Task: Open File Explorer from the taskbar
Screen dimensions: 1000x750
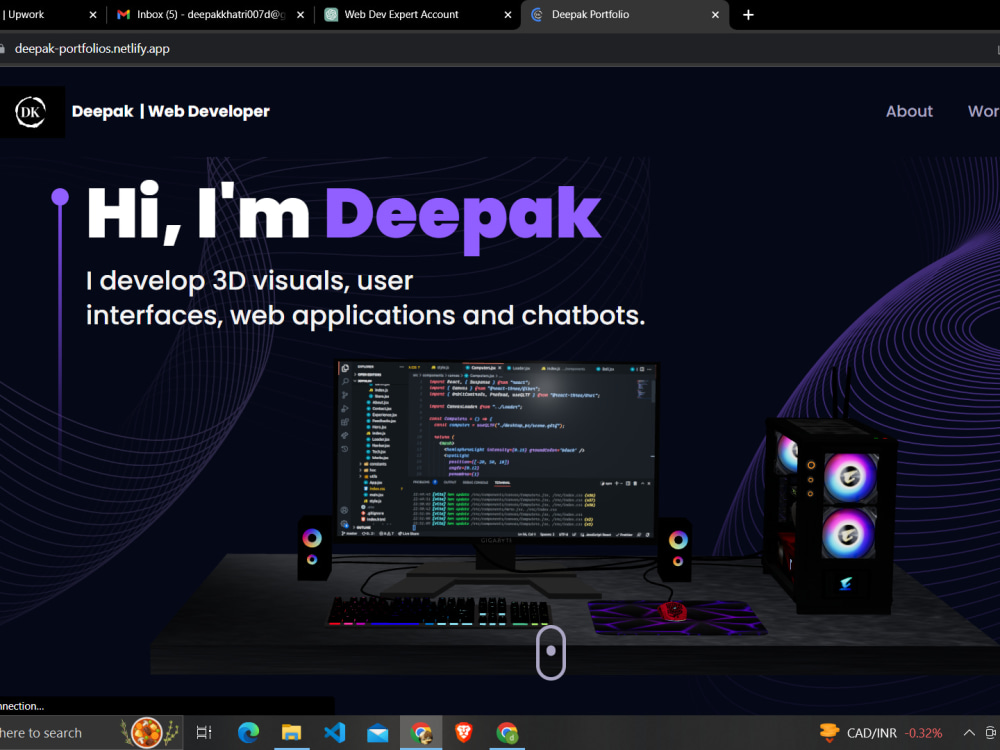Action: tap(292, 732)
